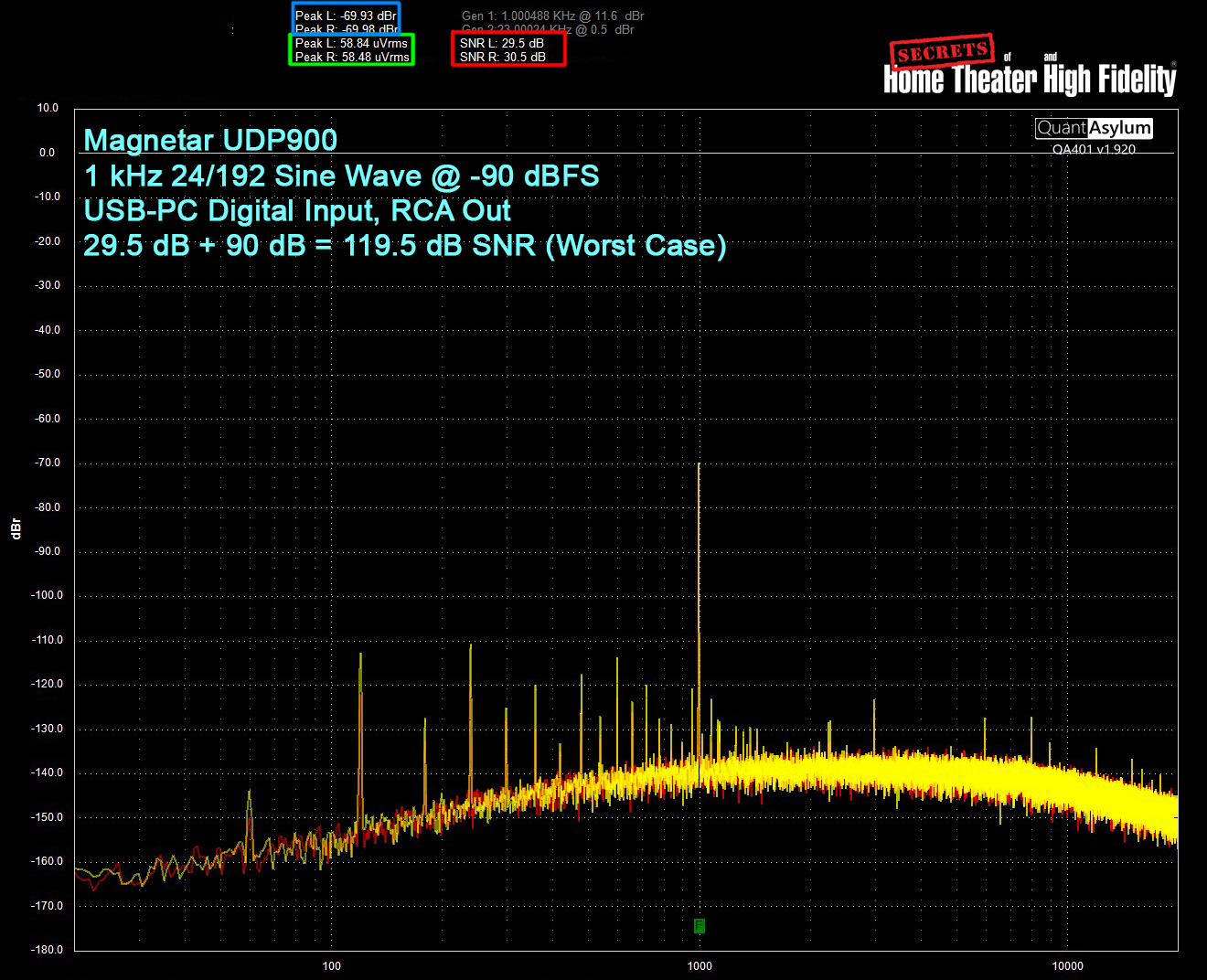Click the Magnetar UDP900 title
This screenshot has width=1207, height=980.
point(210,140)
